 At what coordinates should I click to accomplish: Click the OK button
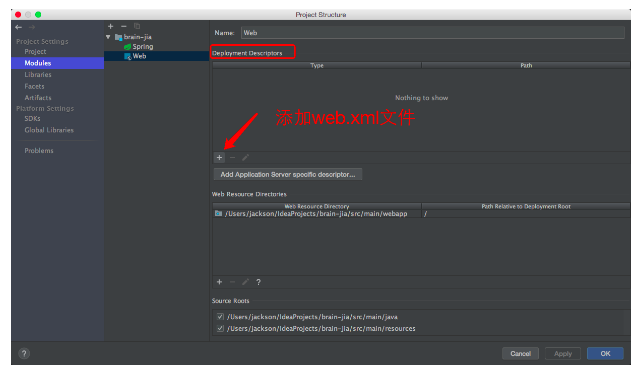pyautogui.click(x=605, y=354)
